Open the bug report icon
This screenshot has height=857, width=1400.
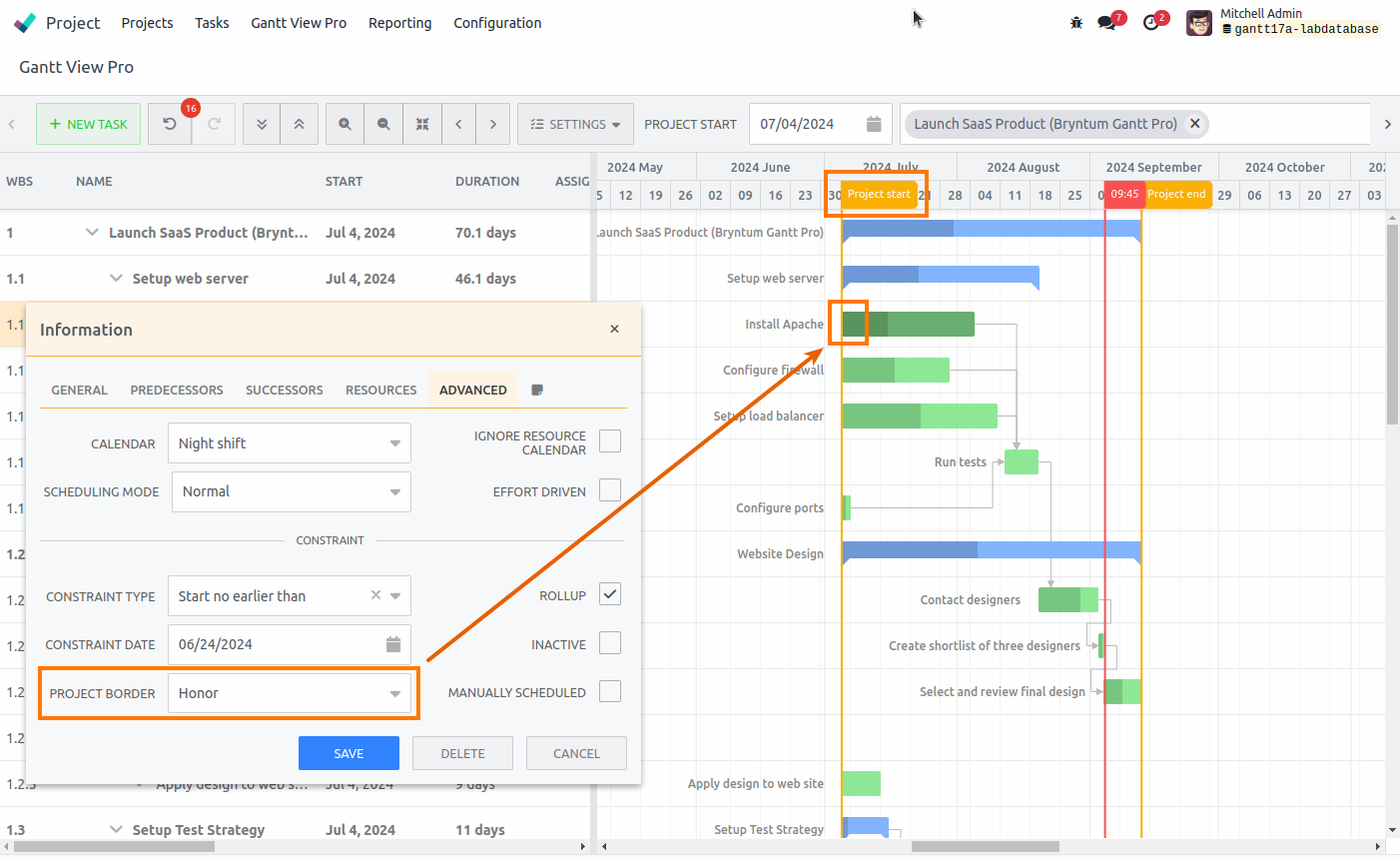tap(1075, 20)
